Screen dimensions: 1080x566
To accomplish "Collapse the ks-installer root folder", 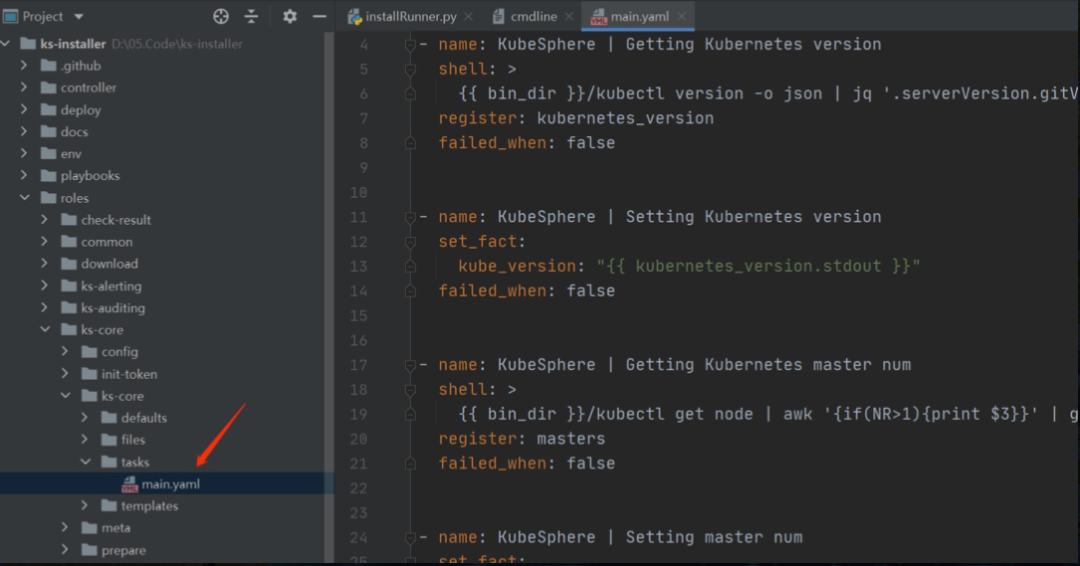I will [x=6, y=43].
